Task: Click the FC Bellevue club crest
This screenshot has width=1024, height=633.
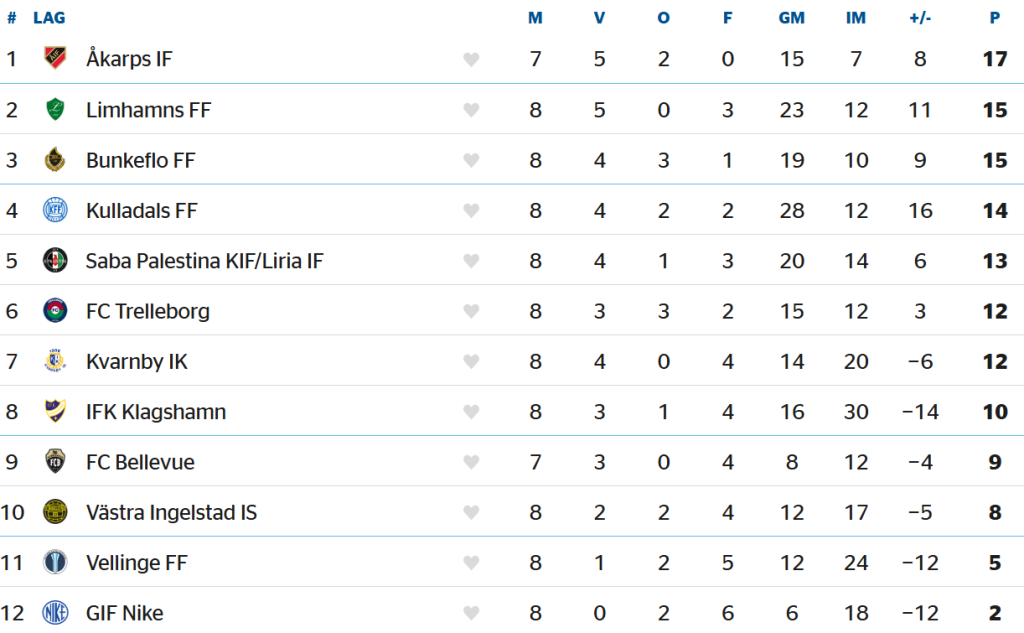Action: (55, 462)
